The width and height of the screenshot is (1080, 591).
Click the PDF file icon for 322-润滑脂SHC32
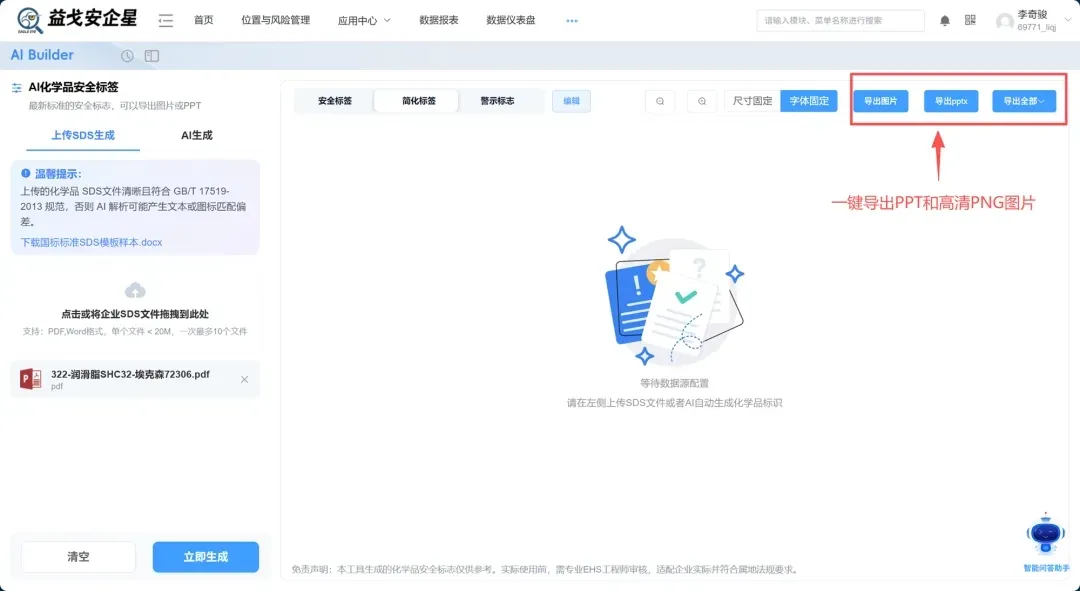click(x=30, y=379)
